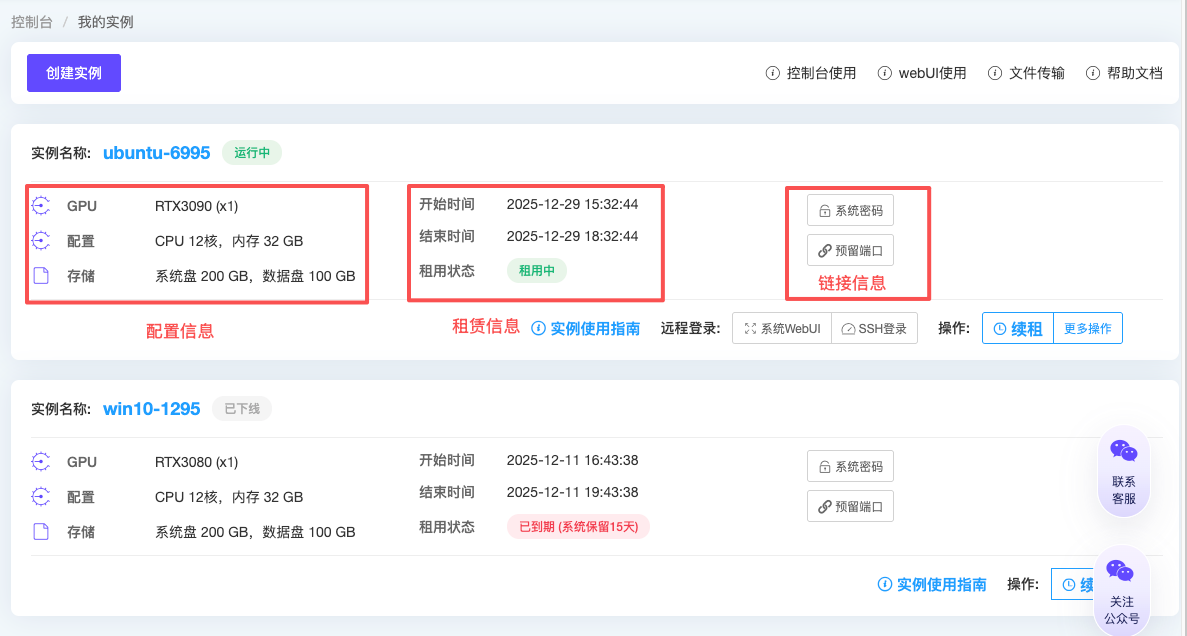The height and width of the screenshot is (636, 1187).
Task: Open 控制台使用 help link
Action: pos(811,73)
